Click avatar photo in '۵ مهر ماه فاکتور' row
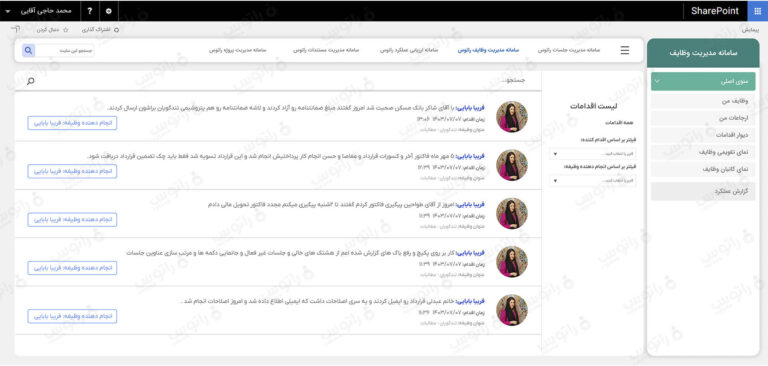Viewport: 768px width, 366px height. [x=512, y=165]
